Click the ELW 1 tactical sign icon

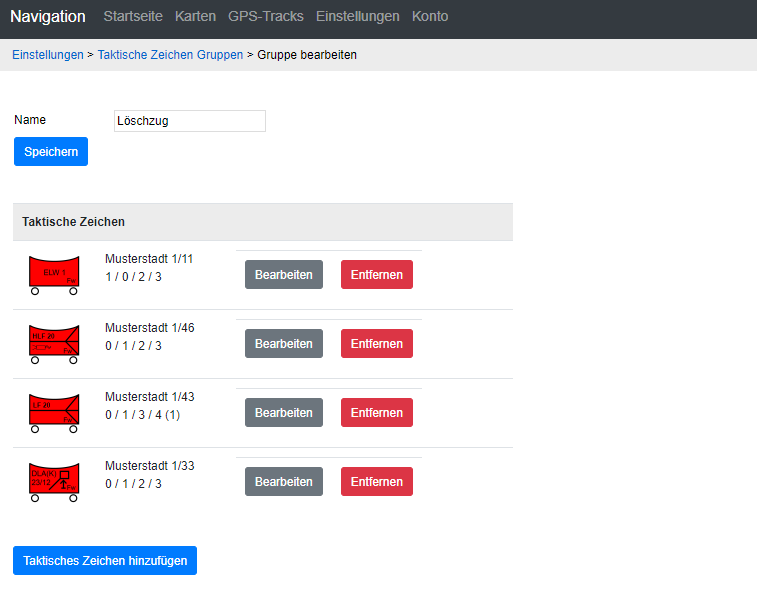(x=54, y=275)
